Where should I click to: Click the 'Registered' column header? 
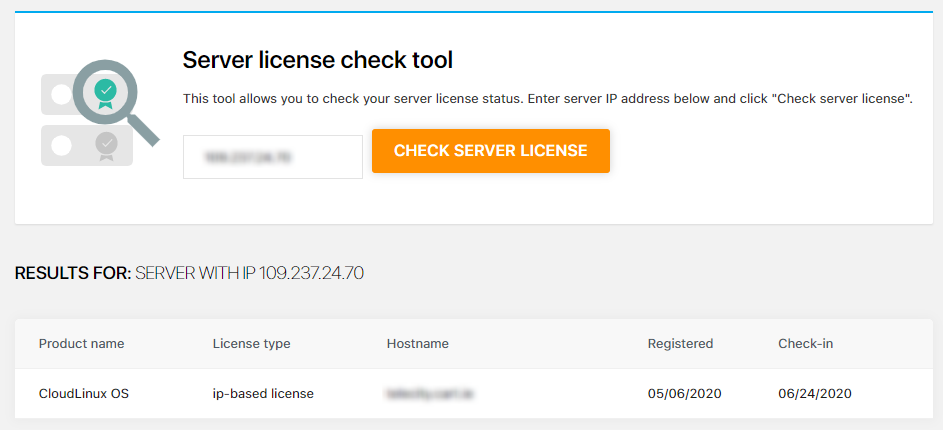(x=680, y=344)
